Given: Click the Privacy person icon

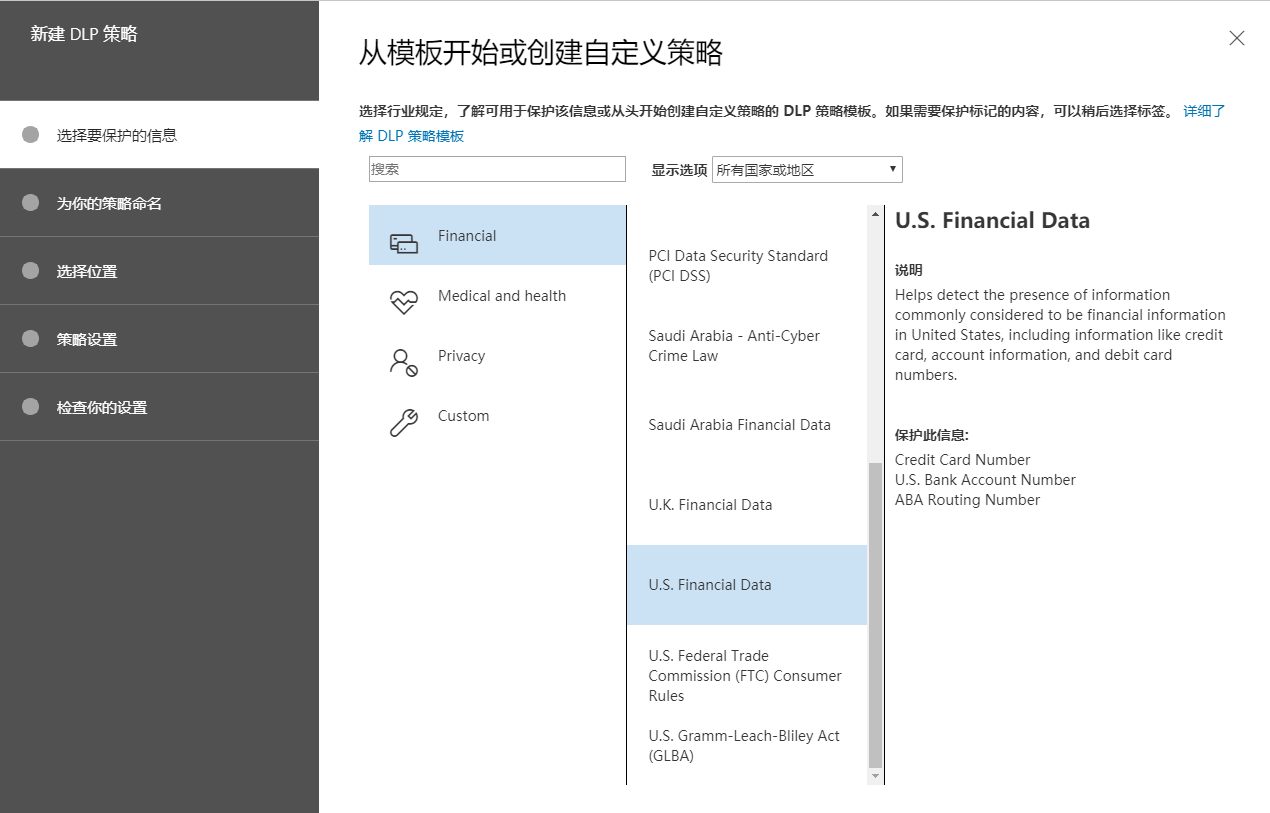Looking at the screenshot, I should (x=404, y=362).
